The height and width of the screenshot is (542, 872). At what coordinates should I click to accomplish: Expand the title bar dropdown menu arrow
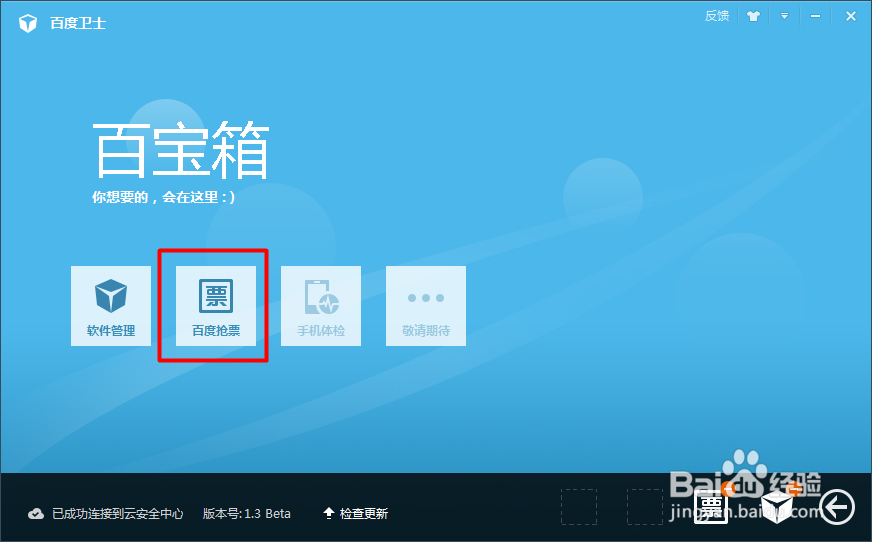click(x=784, y=16)
